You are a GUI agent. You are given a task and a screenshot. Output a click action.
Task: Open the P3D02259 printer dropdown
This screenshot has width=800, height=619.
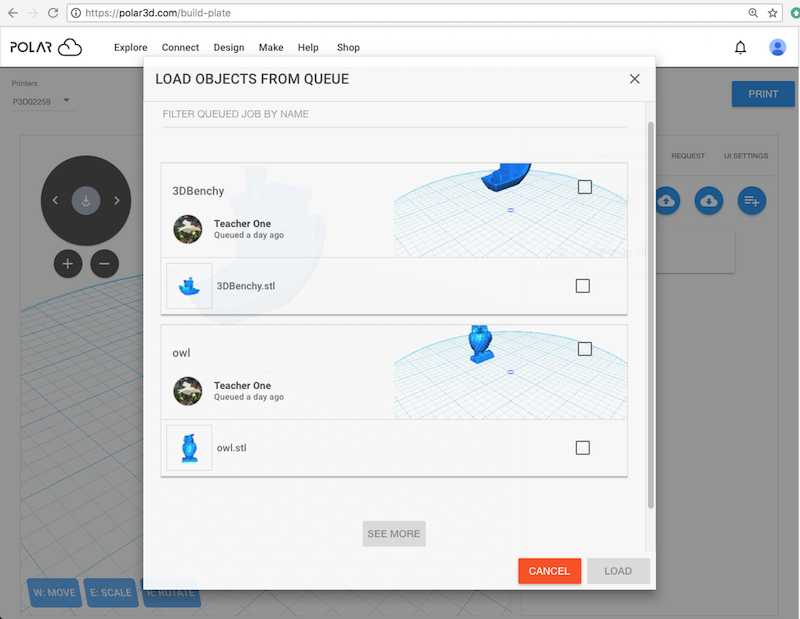(43, 101)
